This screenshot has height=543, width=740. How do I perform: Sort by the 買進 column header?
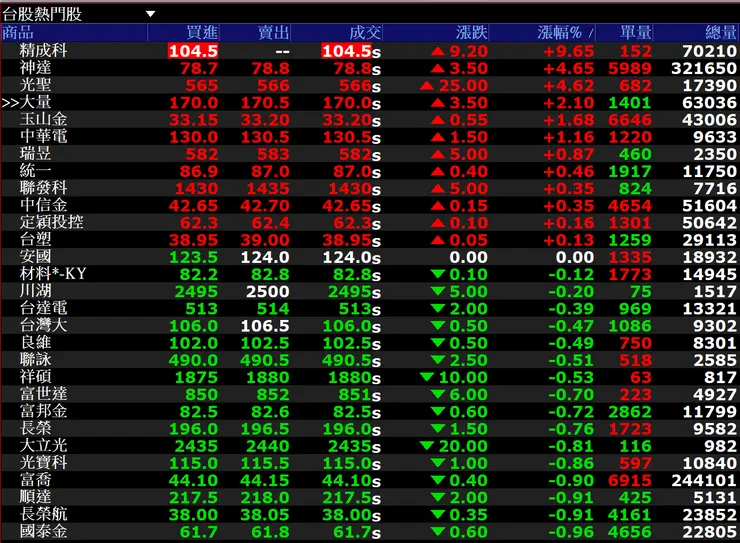coord(202,33)
